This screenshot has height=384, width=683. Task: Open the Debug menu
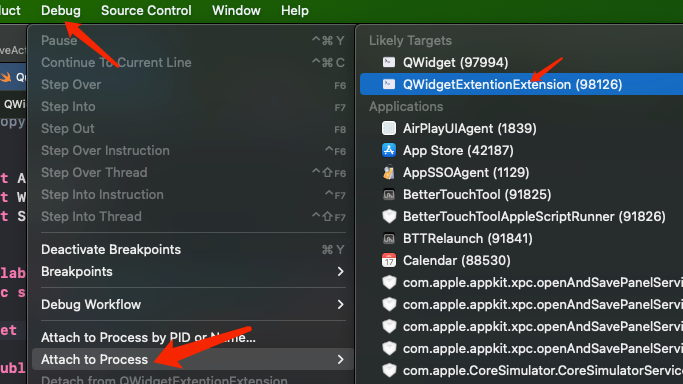[x=61, y=10]
